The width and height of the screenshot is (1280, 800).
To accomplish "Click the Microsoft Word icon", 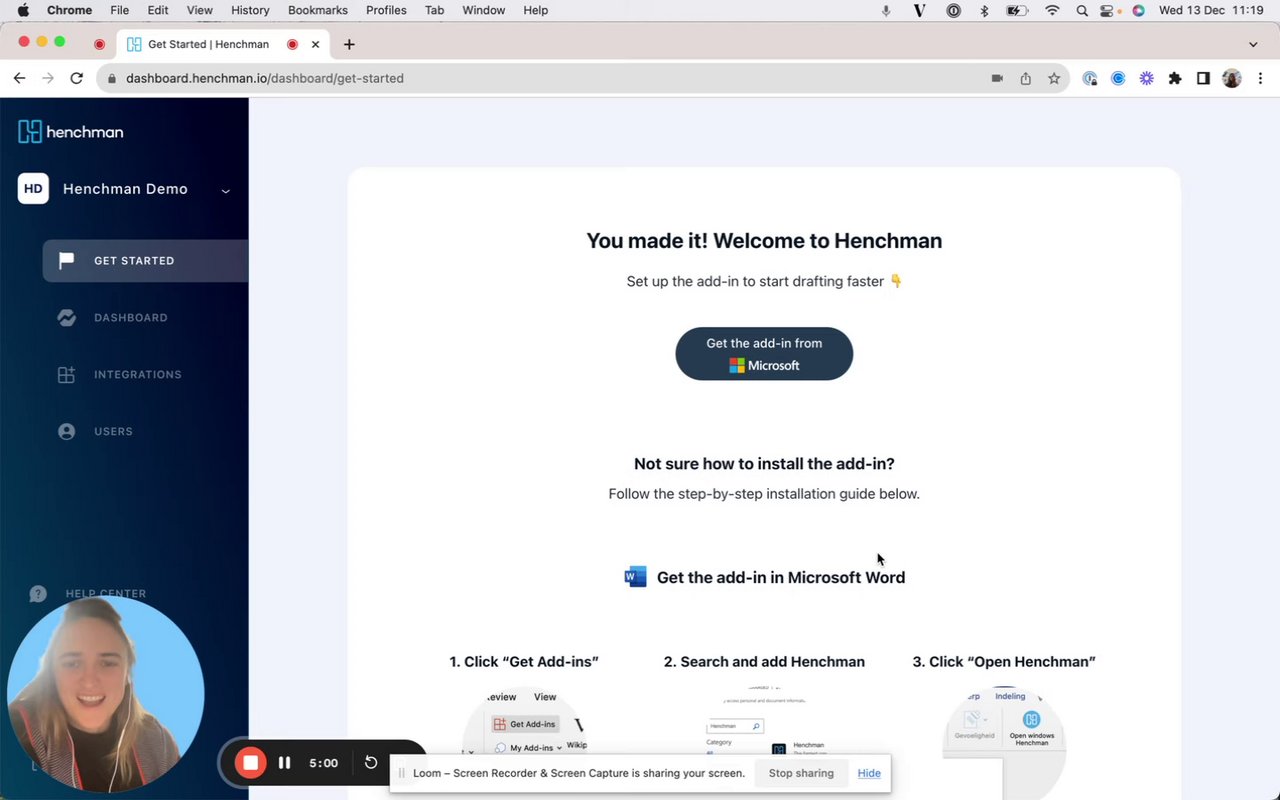I will pyautogui.click(x=635, y=577).
